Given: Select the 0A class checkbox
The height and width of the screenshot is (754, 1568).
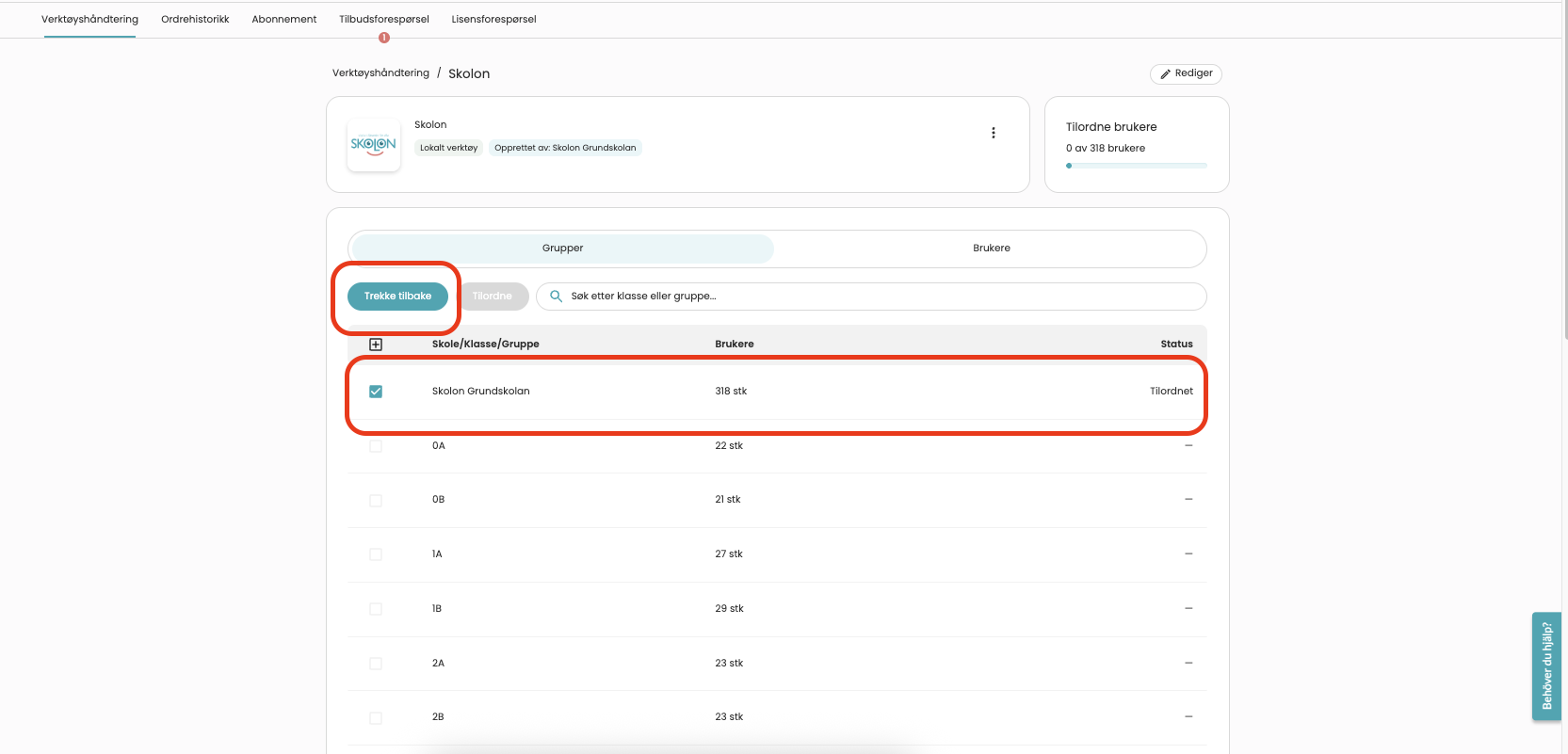Looking at the screenshot, I should tap(376, 446).
